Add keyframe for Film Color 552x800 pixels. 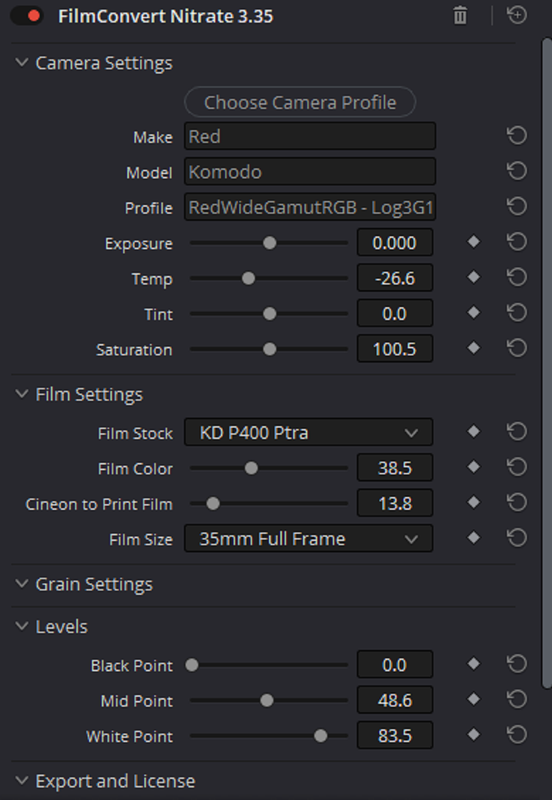(x=473, y=467)
